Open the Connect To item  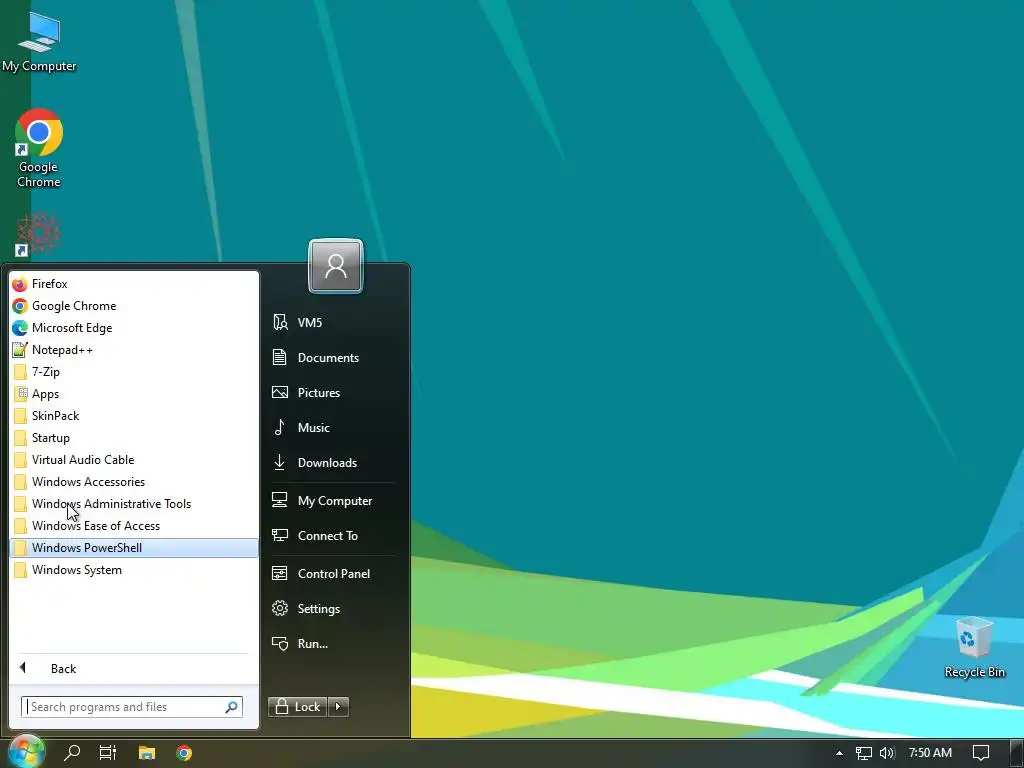333,536
